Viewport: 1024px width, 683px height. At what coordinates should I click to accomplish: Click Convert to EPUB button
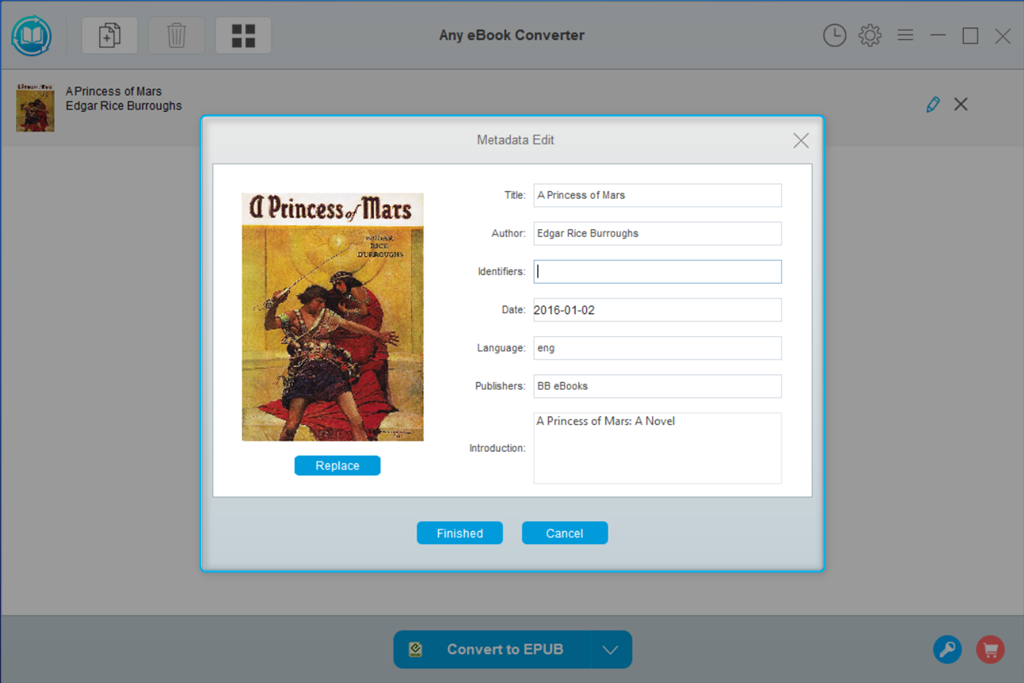point(492,649)
